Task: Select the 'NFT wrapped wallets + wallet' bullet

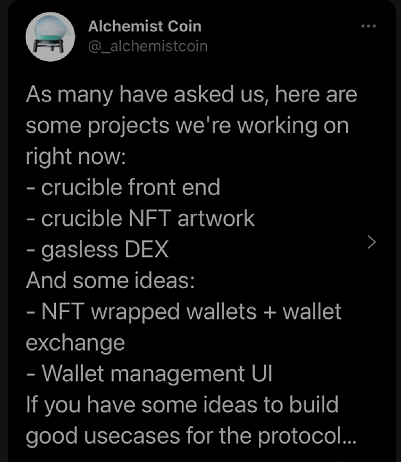Action: pos(184,312)
